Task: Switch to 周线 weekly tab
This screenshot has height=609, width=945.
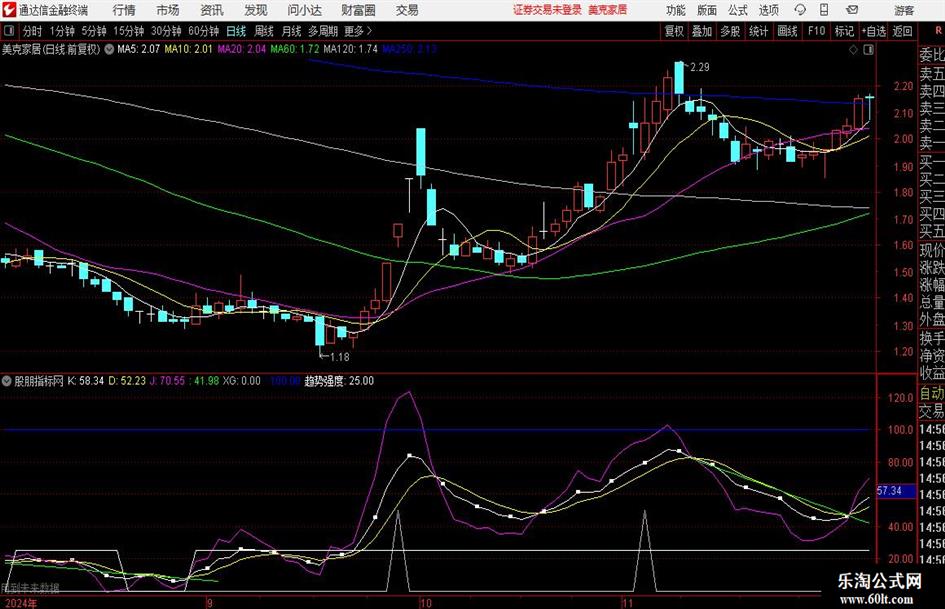Action: (x=263, y=31)
